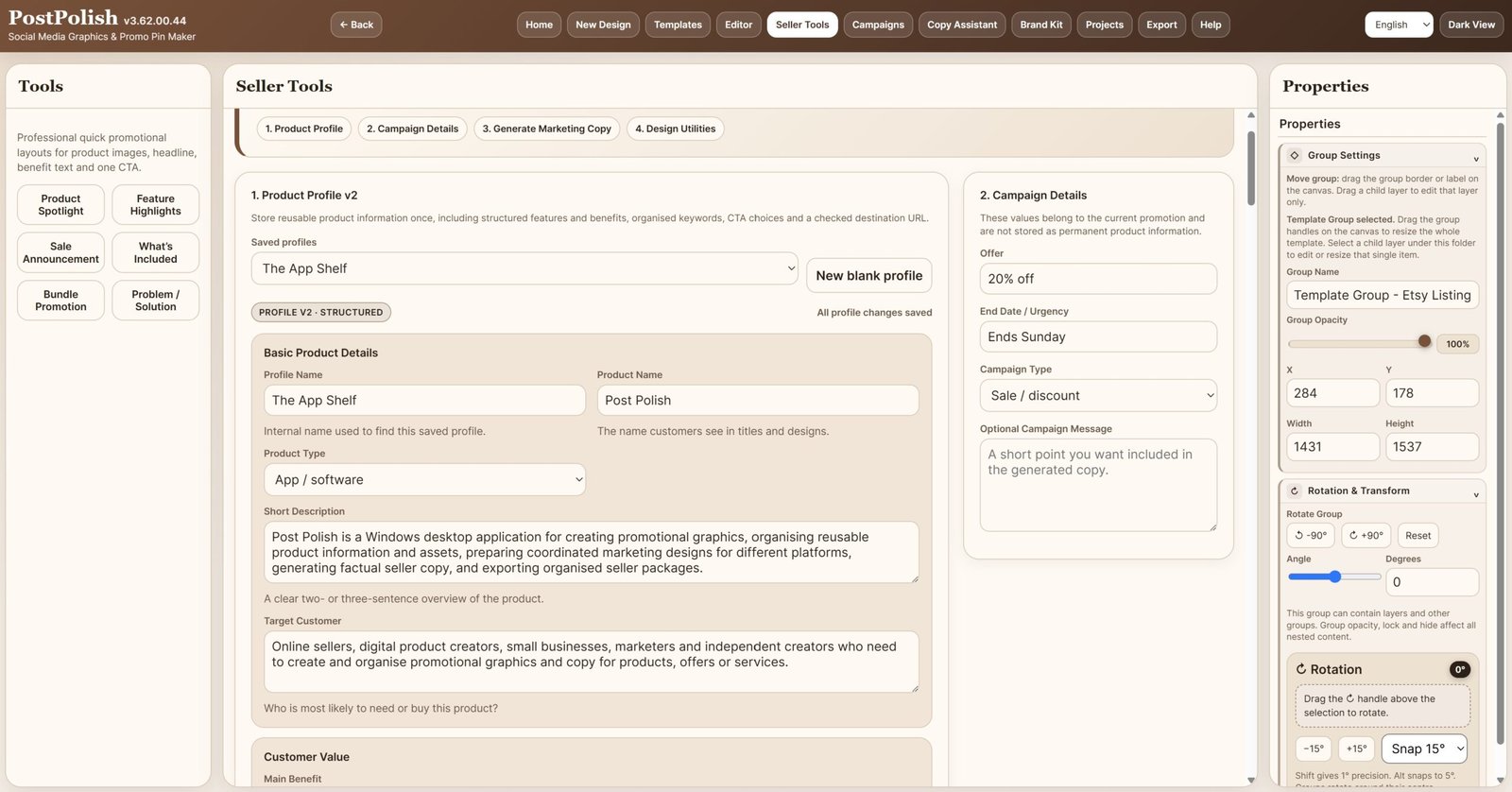Go to Templates
This screenshot has height=792, width=1512.
pyautogui.click(x=678, y=25)
